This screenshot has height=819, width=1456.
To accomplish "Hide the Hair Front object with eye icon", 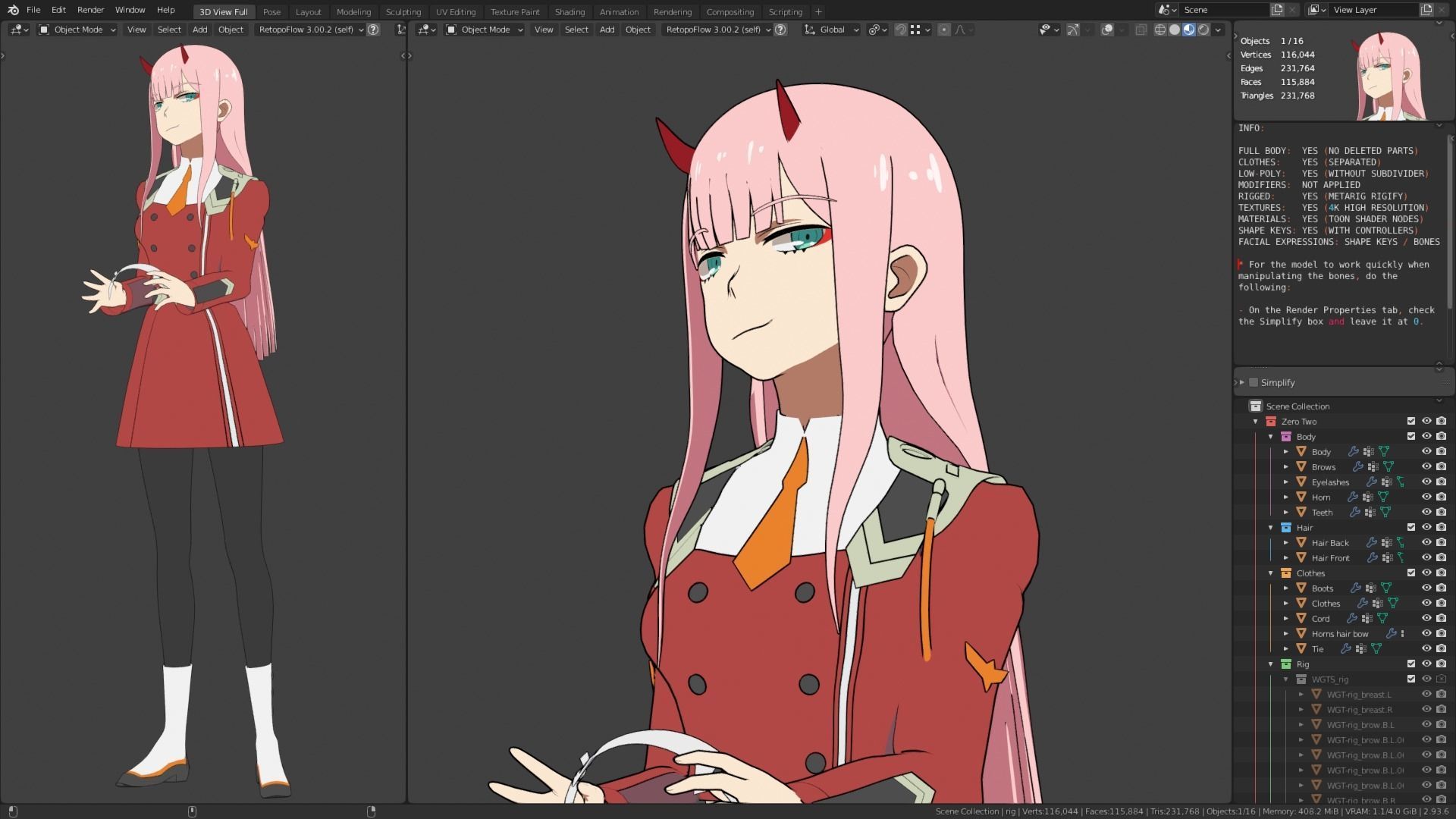I will click(x=1426, y=557).
